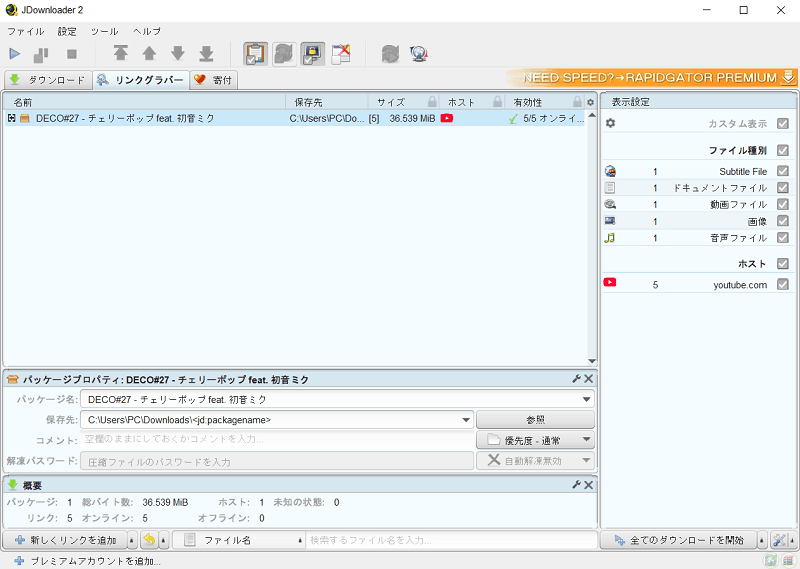
Task: Open 自動解凍無効 dropdown
Action: click(x=535, y=461)
